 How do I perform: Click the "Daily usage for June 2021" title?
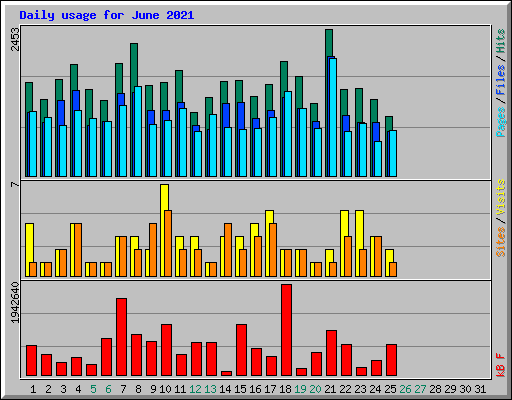tap(107, 15)
